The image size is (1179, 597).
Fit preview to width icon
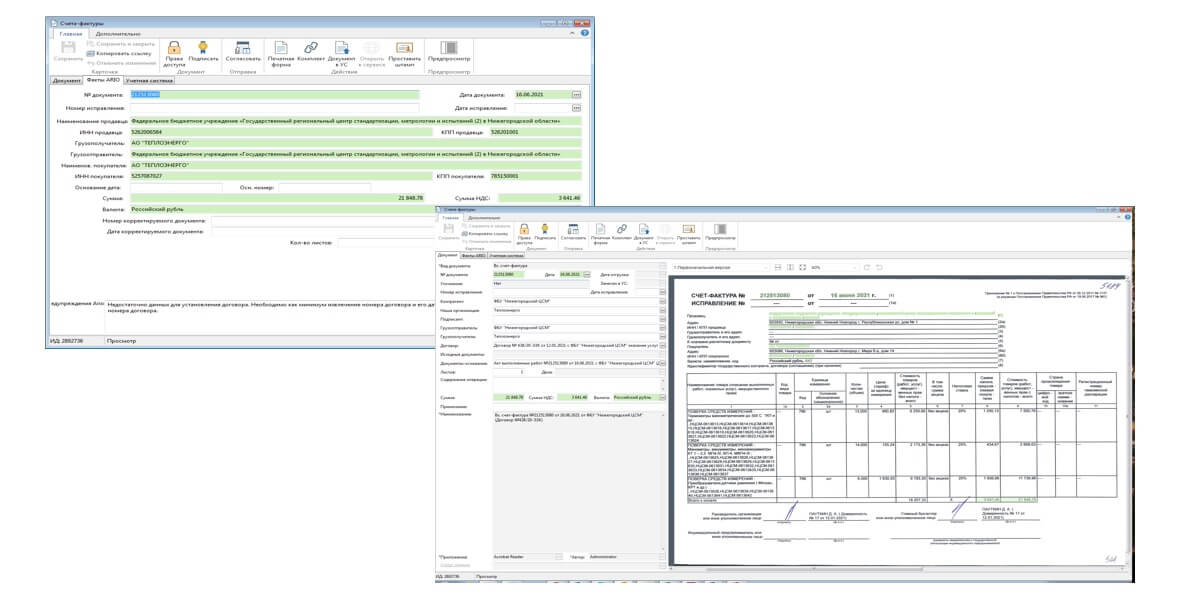tap(777, 267)
